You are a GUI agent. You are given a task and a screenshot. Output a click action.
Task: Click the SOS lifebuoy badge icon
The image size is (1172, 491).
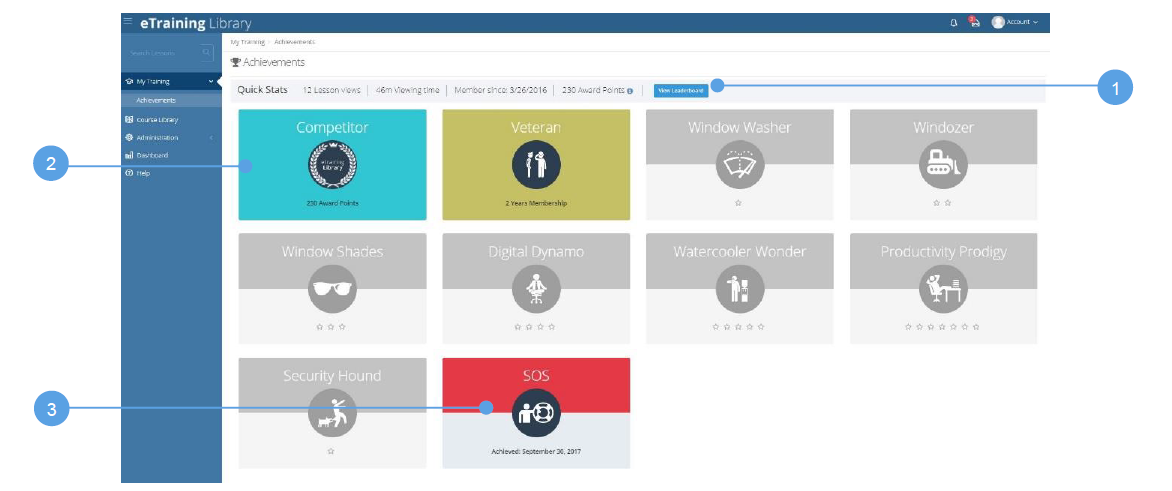[536, 413]
